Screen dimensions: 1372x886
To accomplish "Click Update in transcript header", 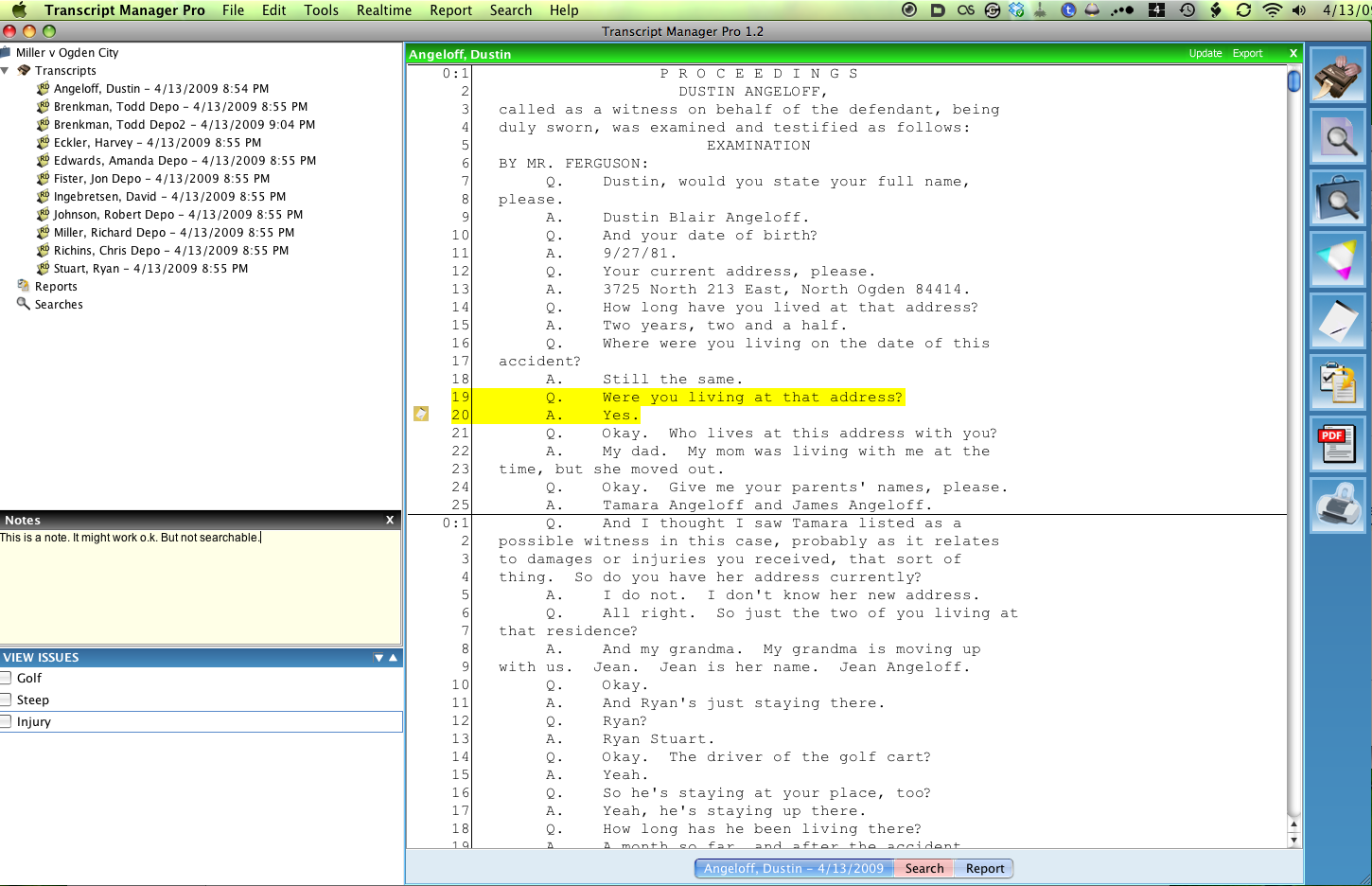I will 1205,54.
